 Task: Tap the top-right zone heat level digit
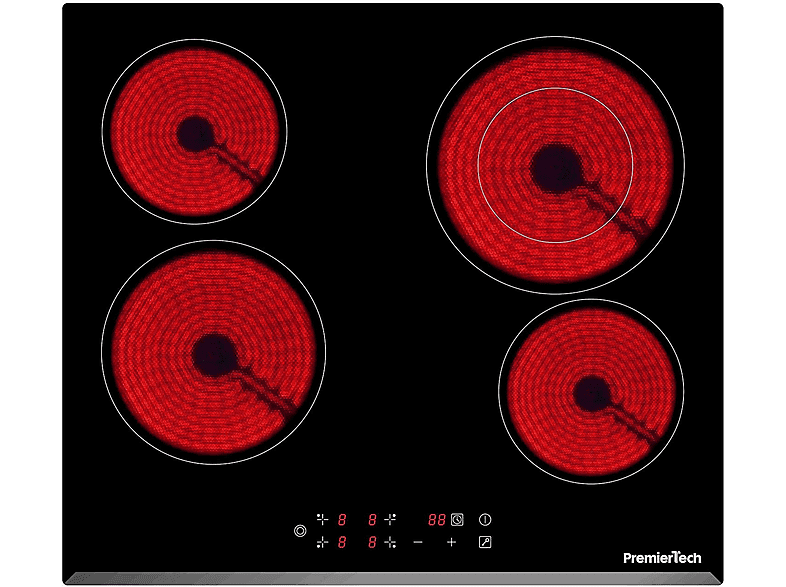(x=371, y=520)
